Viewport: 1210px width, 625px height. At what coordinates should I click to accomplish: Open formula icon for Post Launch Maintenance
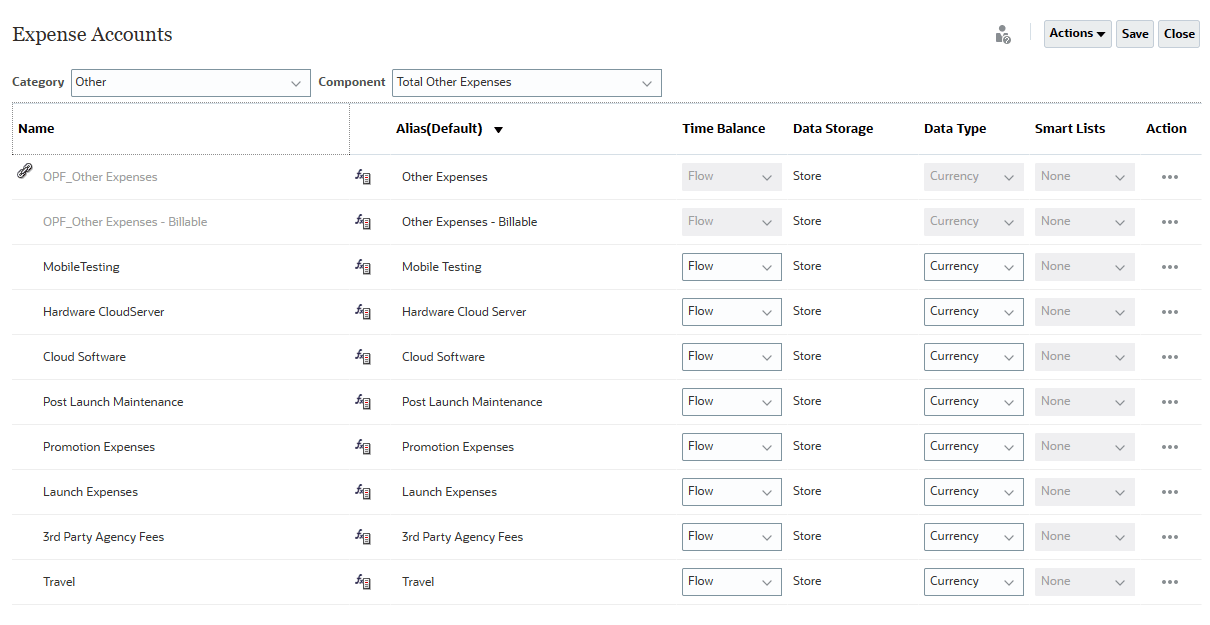point(363,402)
